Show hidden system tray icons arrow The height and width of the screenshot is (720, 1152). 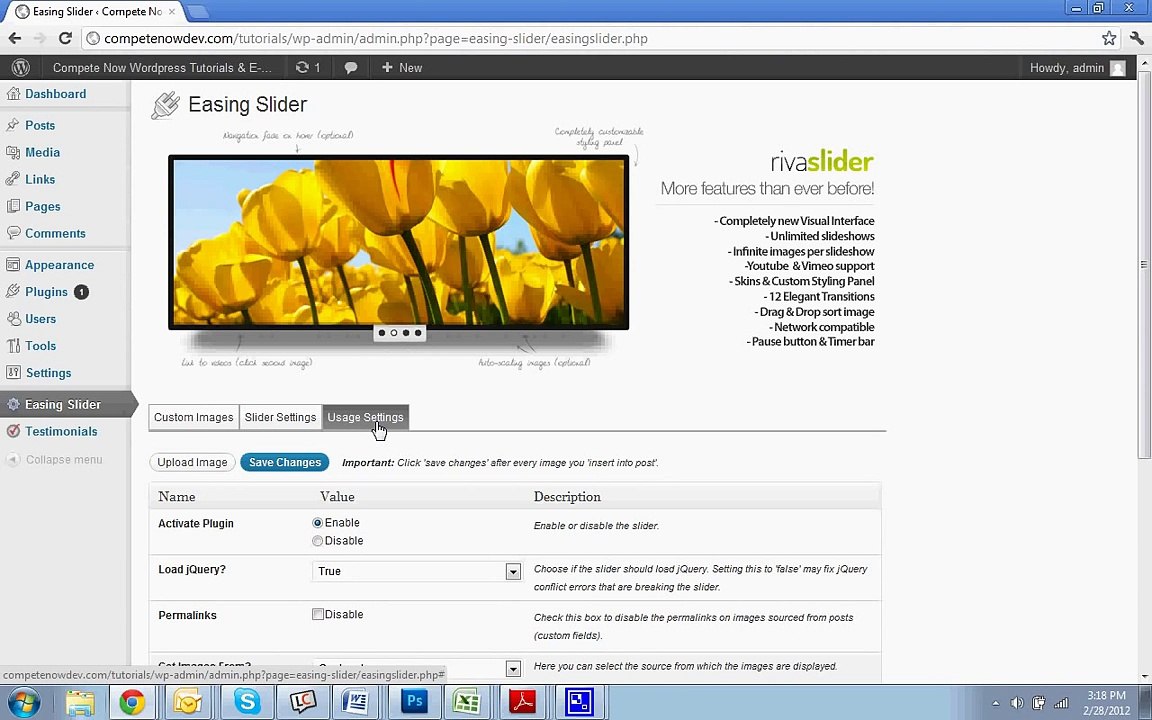coord(996,703)
